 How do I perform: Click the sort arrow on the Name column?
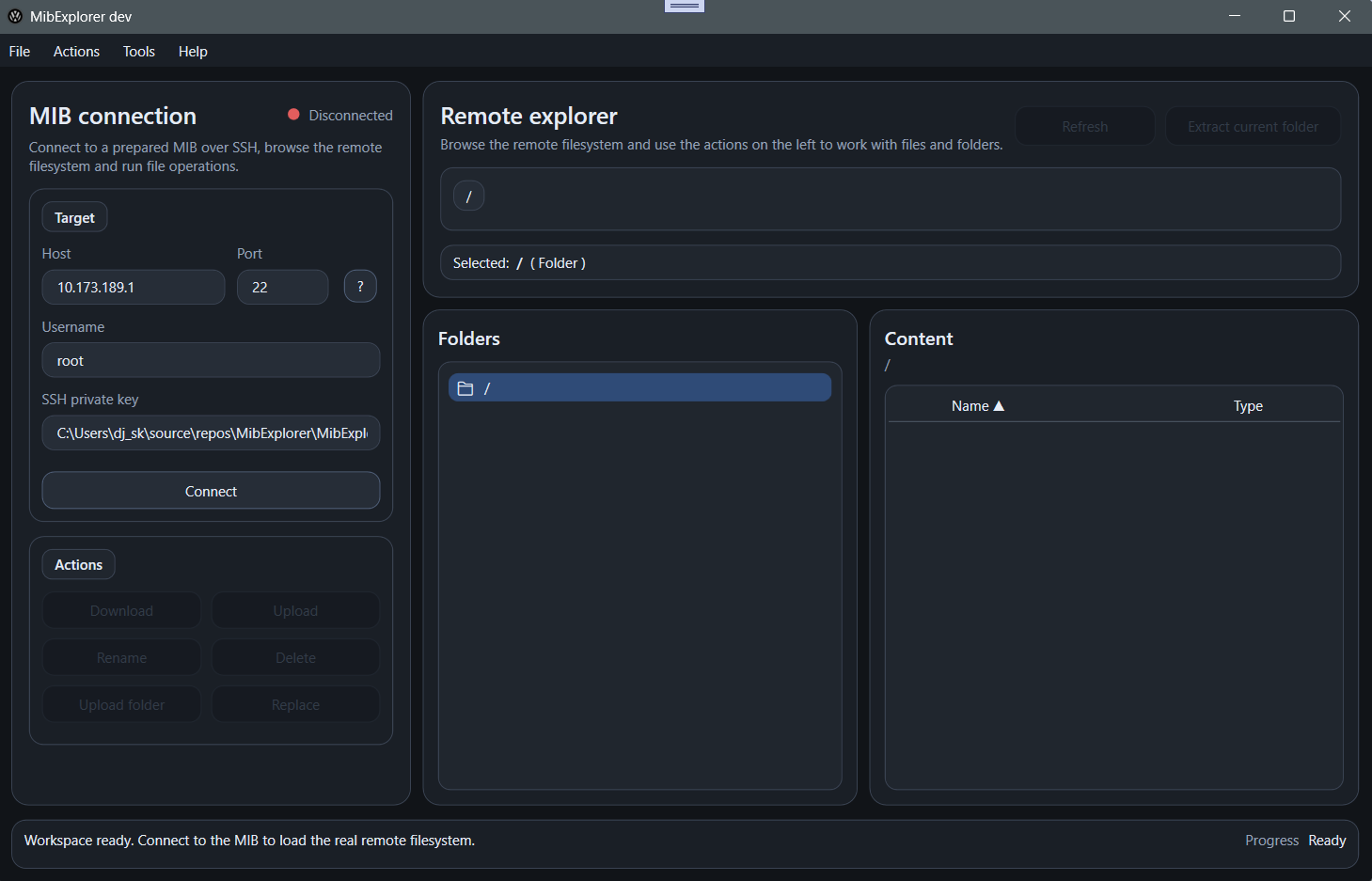click(999, 405)
